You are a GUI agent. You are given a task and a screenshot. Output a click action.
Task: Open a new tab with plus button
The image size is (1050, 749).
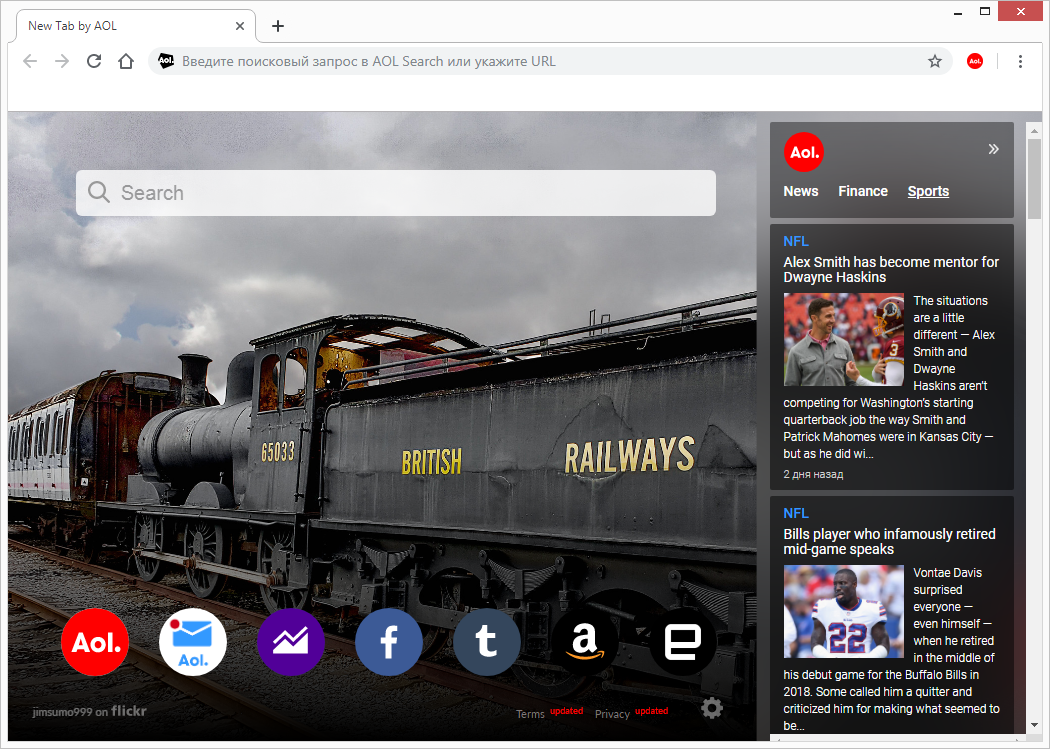[x=278, y=26]
